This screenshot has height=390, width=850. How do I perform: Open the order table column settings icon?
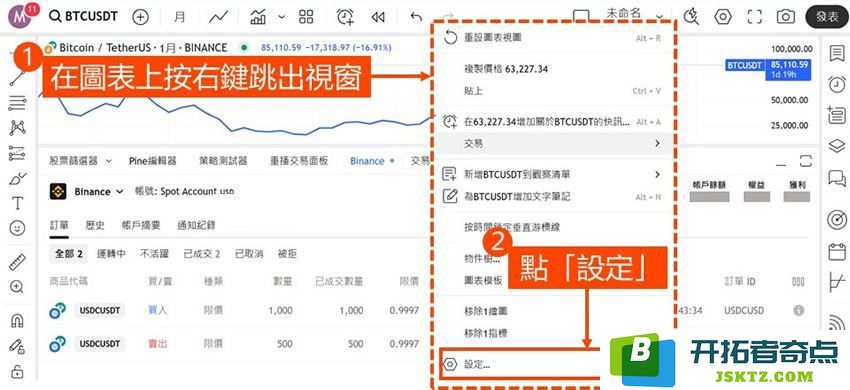tap(798, 282)
